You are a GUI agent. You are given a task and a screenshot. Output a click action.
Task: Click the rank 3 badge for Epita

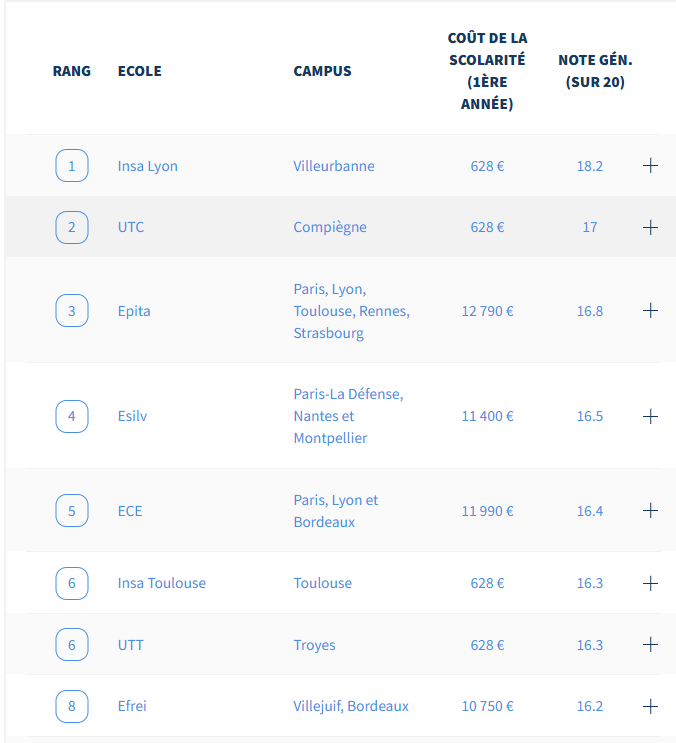71,311
